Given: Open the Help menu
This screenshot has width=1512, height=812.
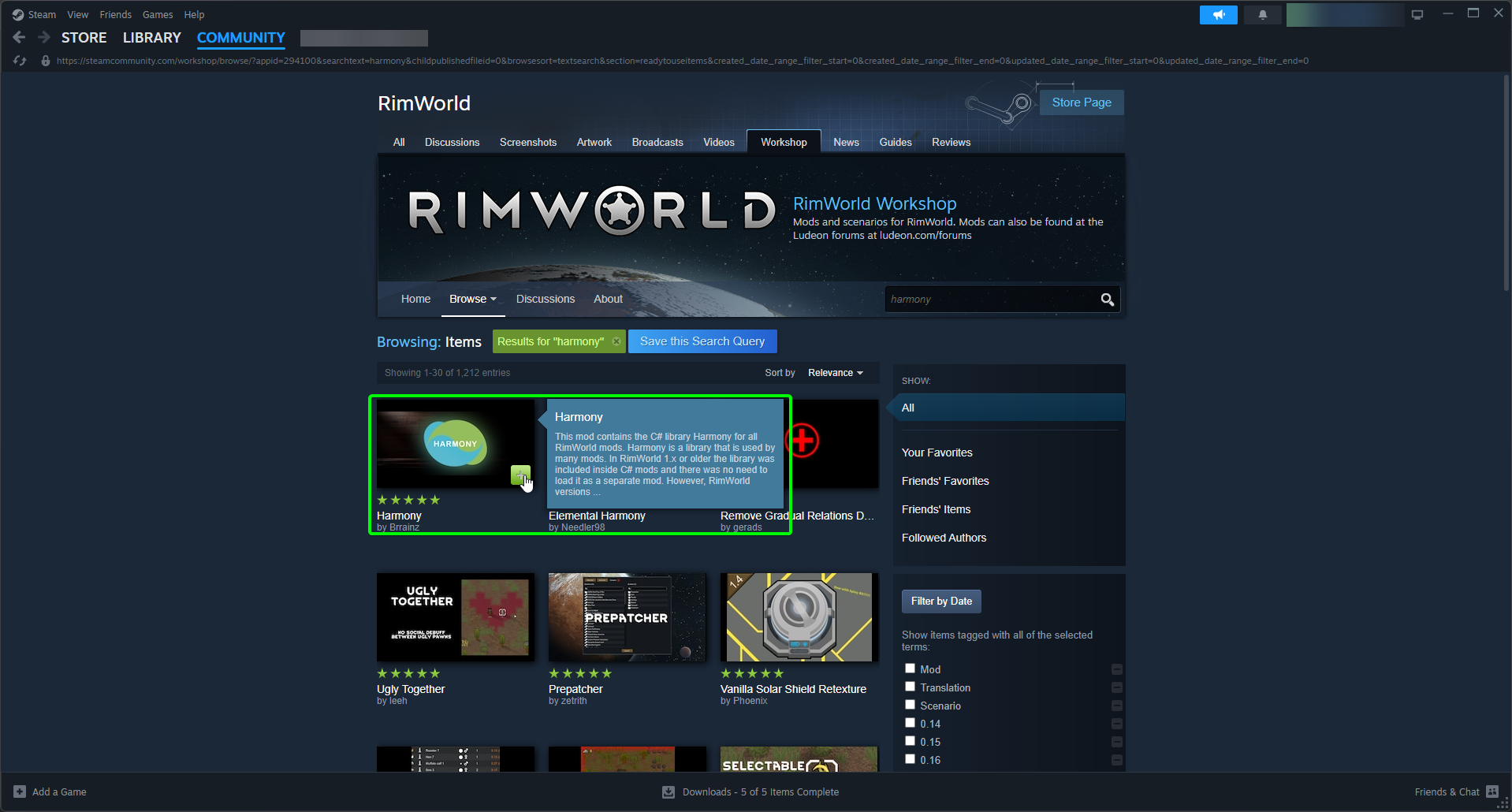Looking at the screenshot, I should tap(194, 14).
